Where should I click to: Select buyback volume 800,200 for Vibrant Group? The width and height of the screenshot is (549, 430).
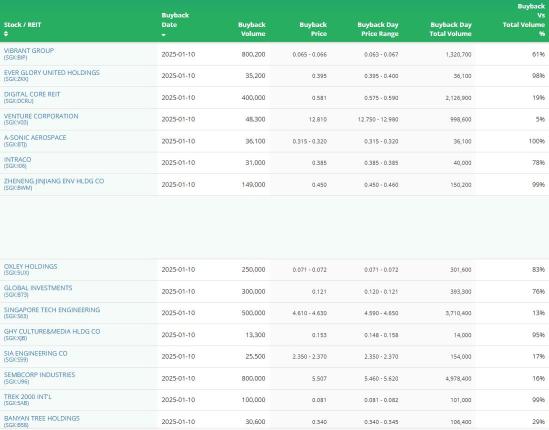click(253, 54)
